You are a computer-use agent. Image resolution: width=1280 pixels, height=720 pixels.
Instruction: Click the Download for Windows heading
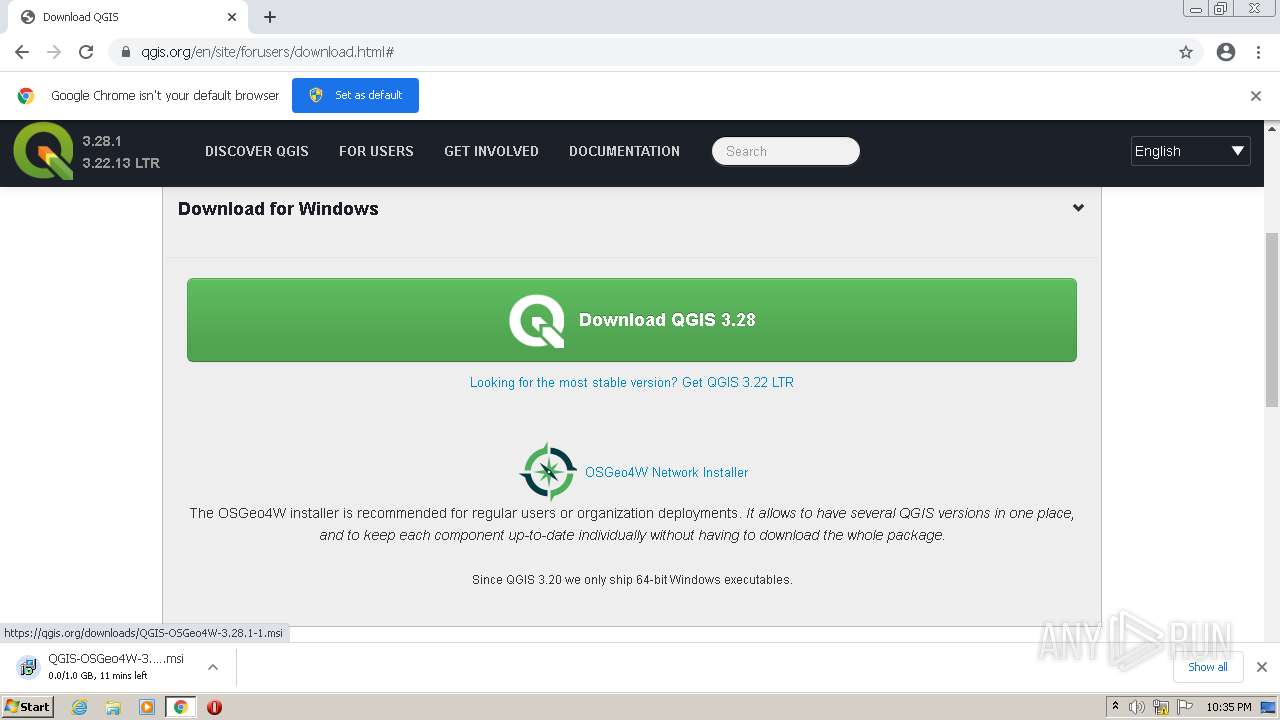pos(278,208)
